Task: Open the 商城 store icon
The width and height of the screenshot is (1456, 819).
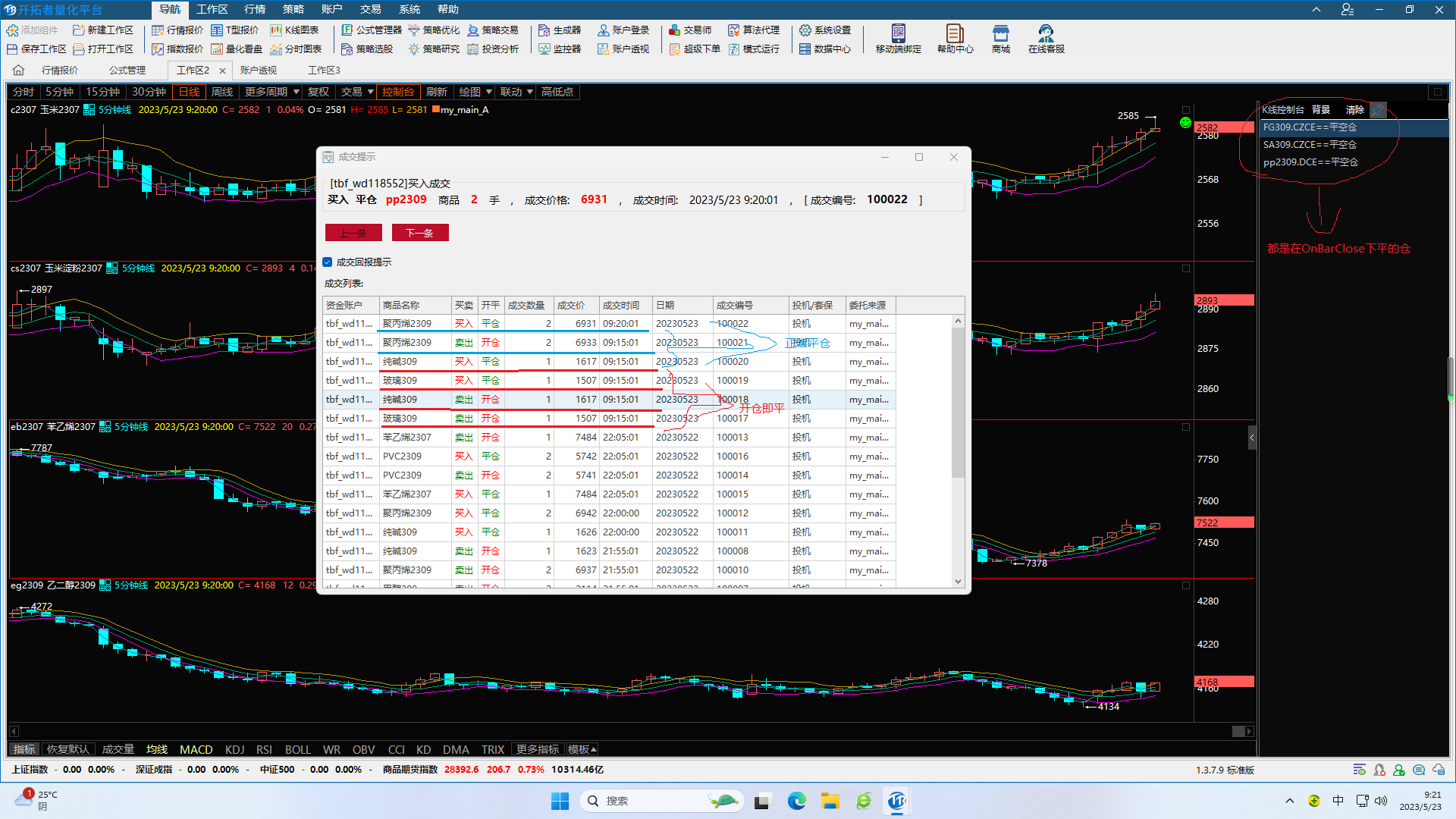Action: coord(1001,39)
